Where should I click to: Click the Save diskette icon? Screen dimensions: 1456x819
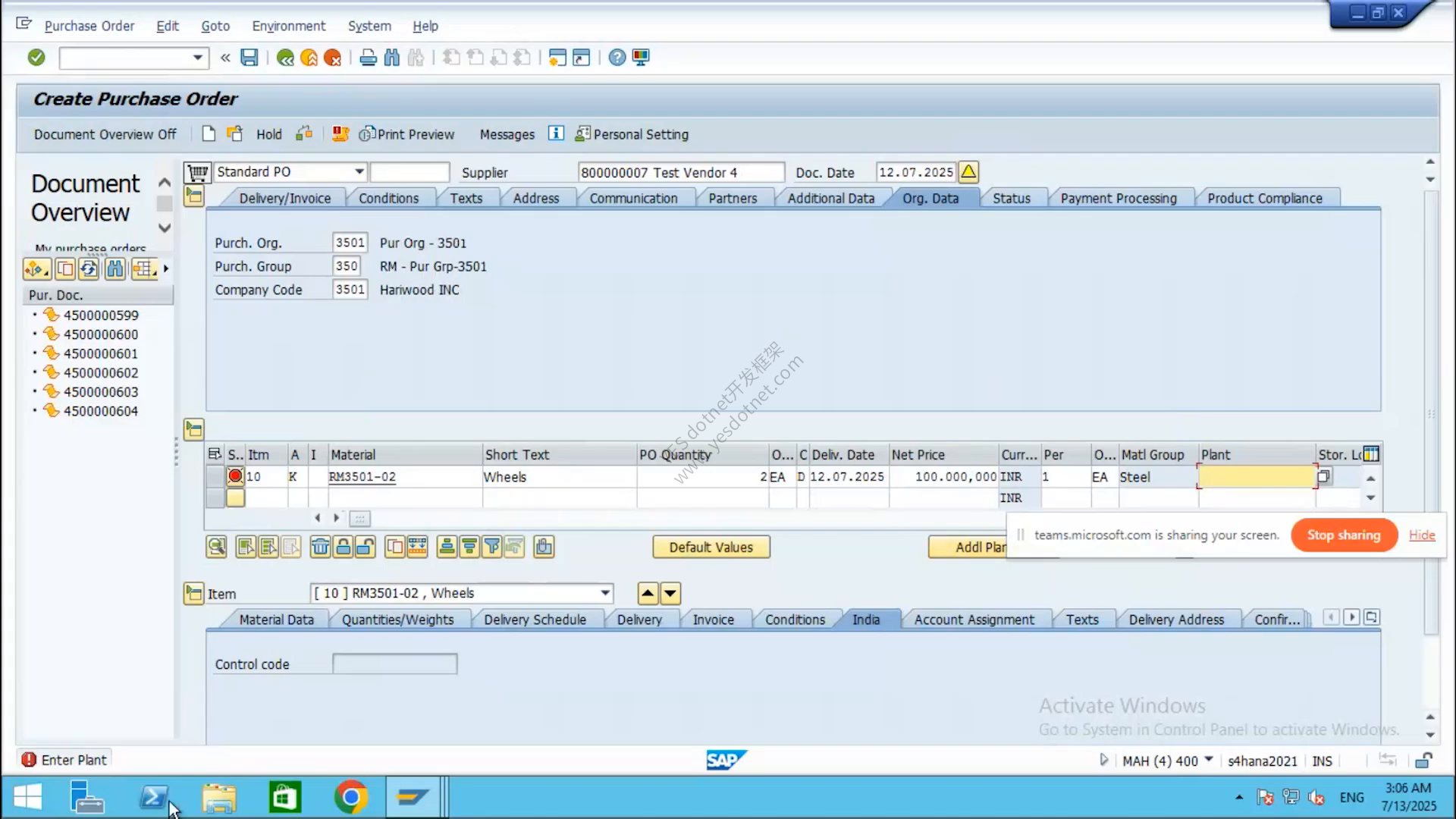tap(249, 58)
